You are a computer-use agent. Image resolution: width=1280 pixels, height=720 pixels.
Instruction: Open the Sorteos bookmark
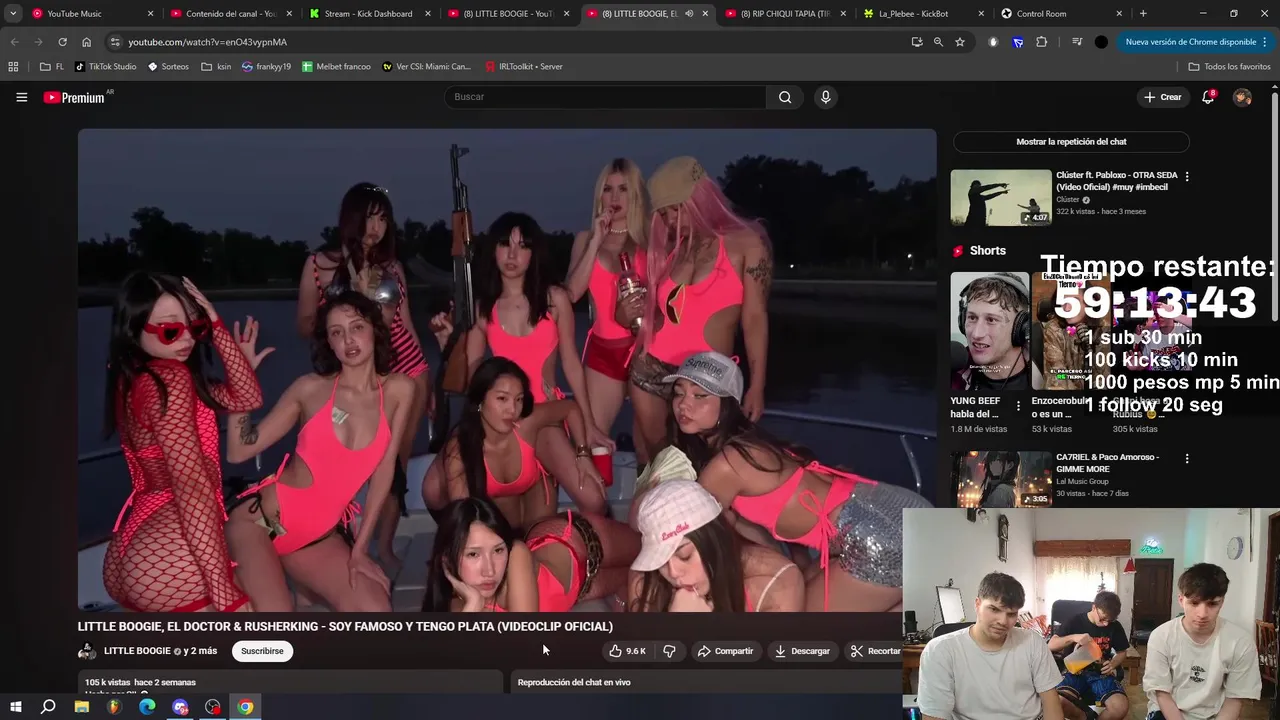click(168, 67)
